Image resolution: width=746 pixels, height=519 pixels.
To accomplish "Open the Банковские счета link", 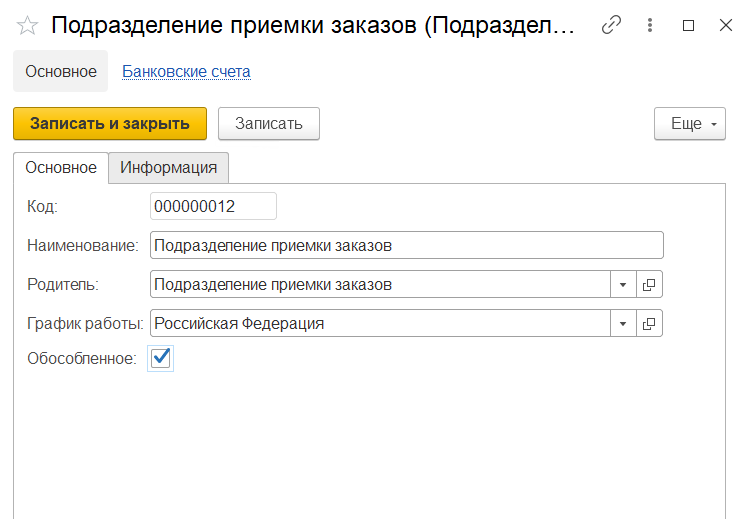I will [186, 72].
